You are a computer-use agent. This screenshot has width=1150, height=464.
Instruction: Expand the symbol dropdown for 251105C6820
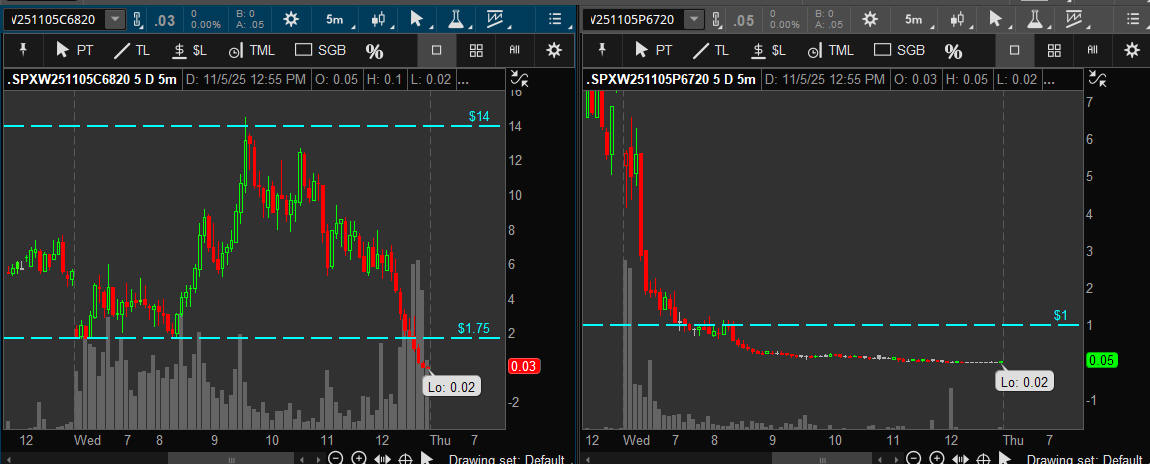click(x=115, y=19)
